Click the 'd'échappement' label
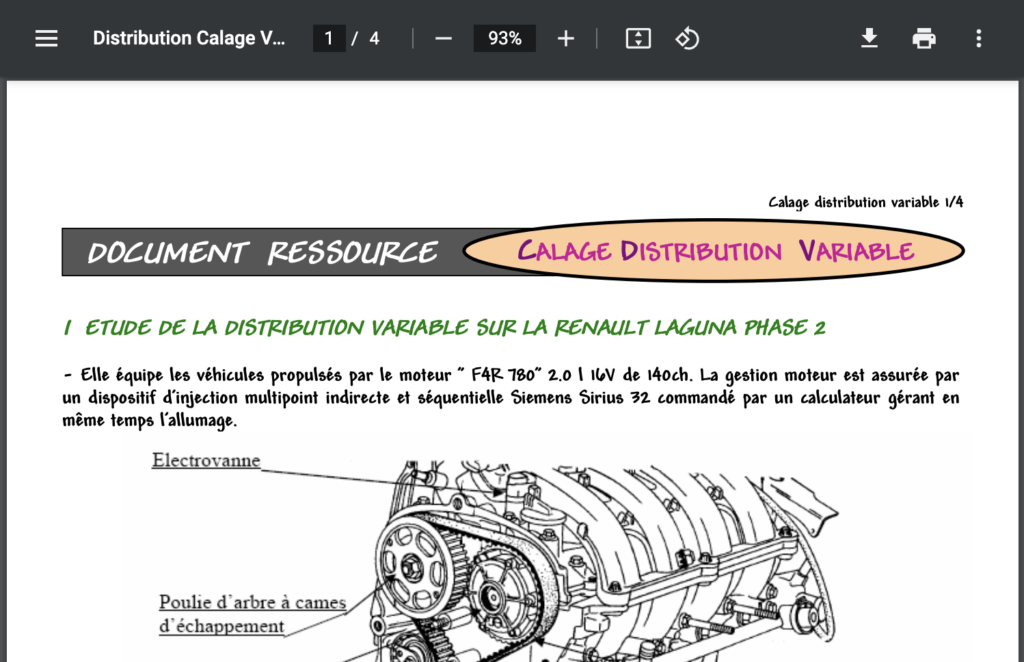The image size is (1024, 662). click(x=222, y=626)
